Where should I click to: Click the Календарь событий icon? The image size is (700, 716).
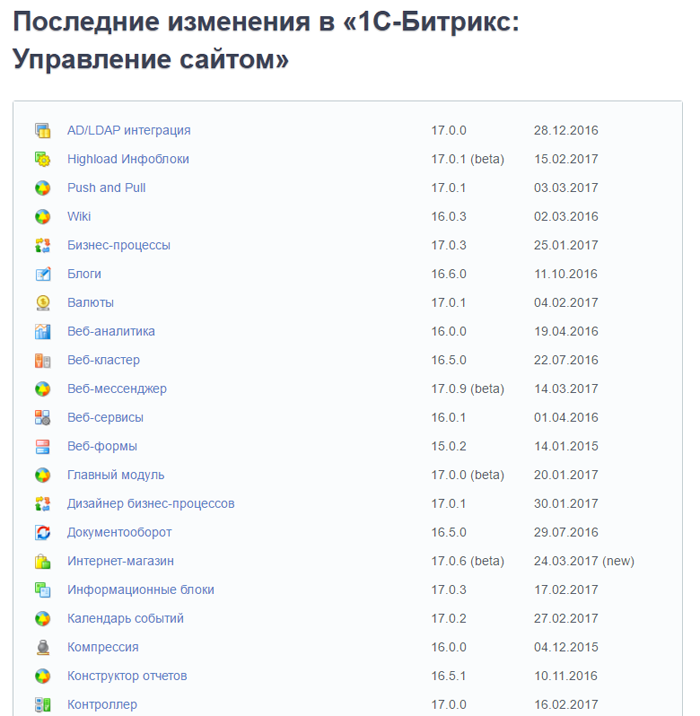43,619
